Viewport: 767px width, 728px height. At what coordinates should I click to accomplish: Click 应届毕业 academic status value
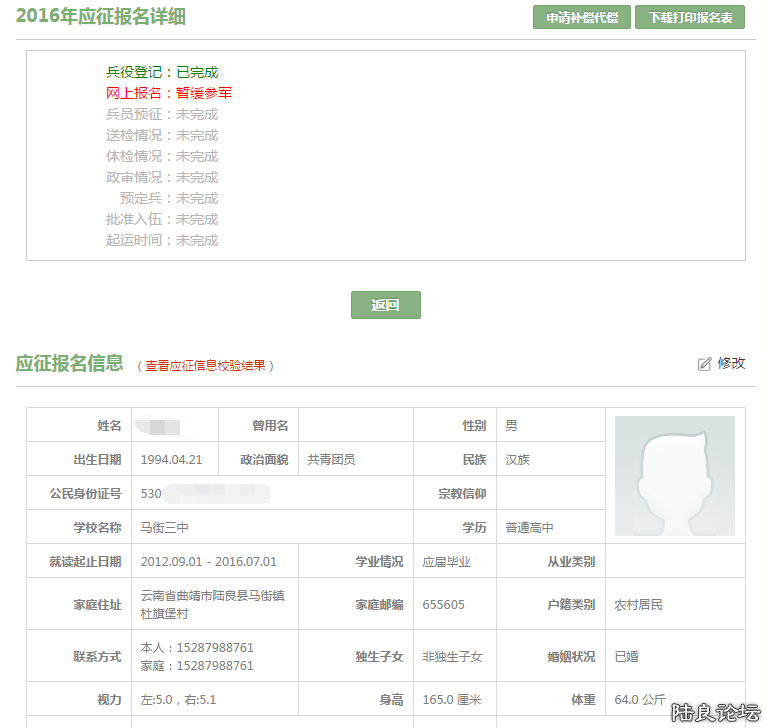tap(447, 561)
